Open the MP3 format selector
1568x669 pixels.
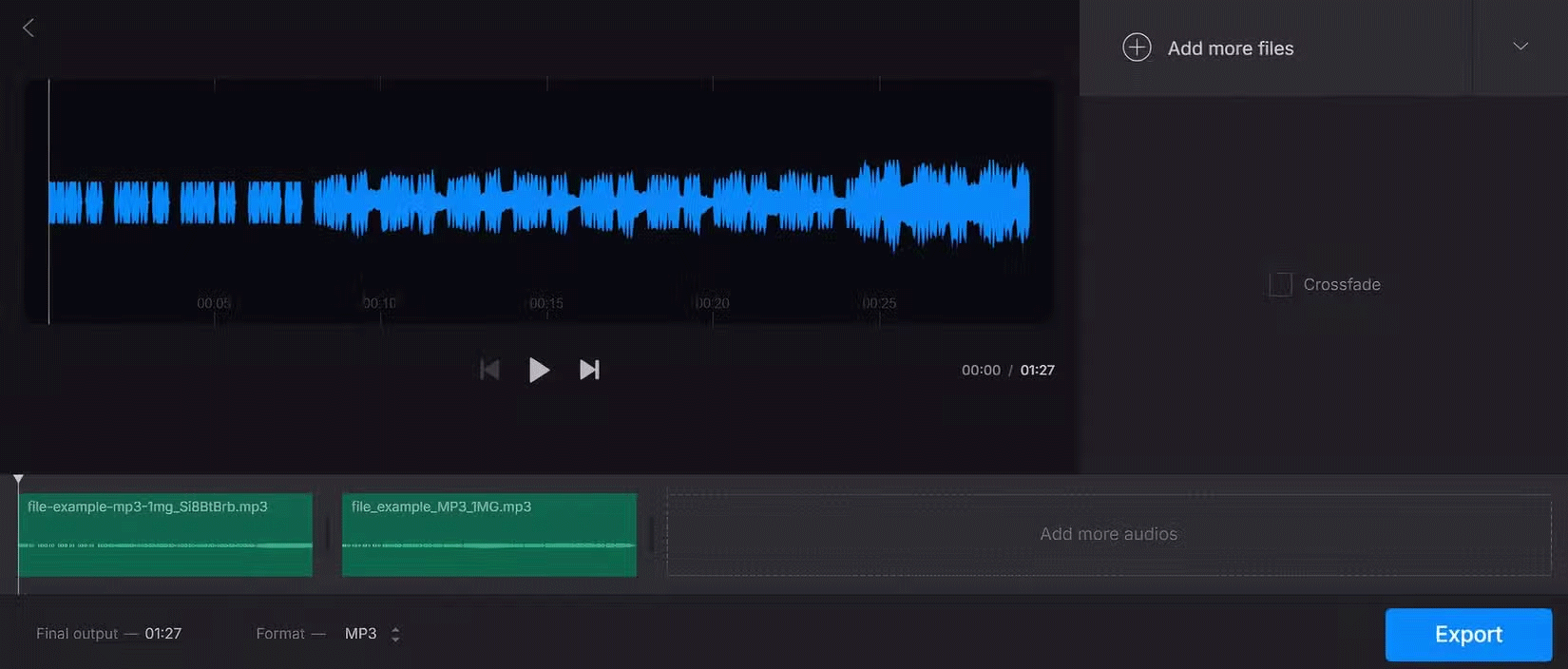[x=373, y=634]
